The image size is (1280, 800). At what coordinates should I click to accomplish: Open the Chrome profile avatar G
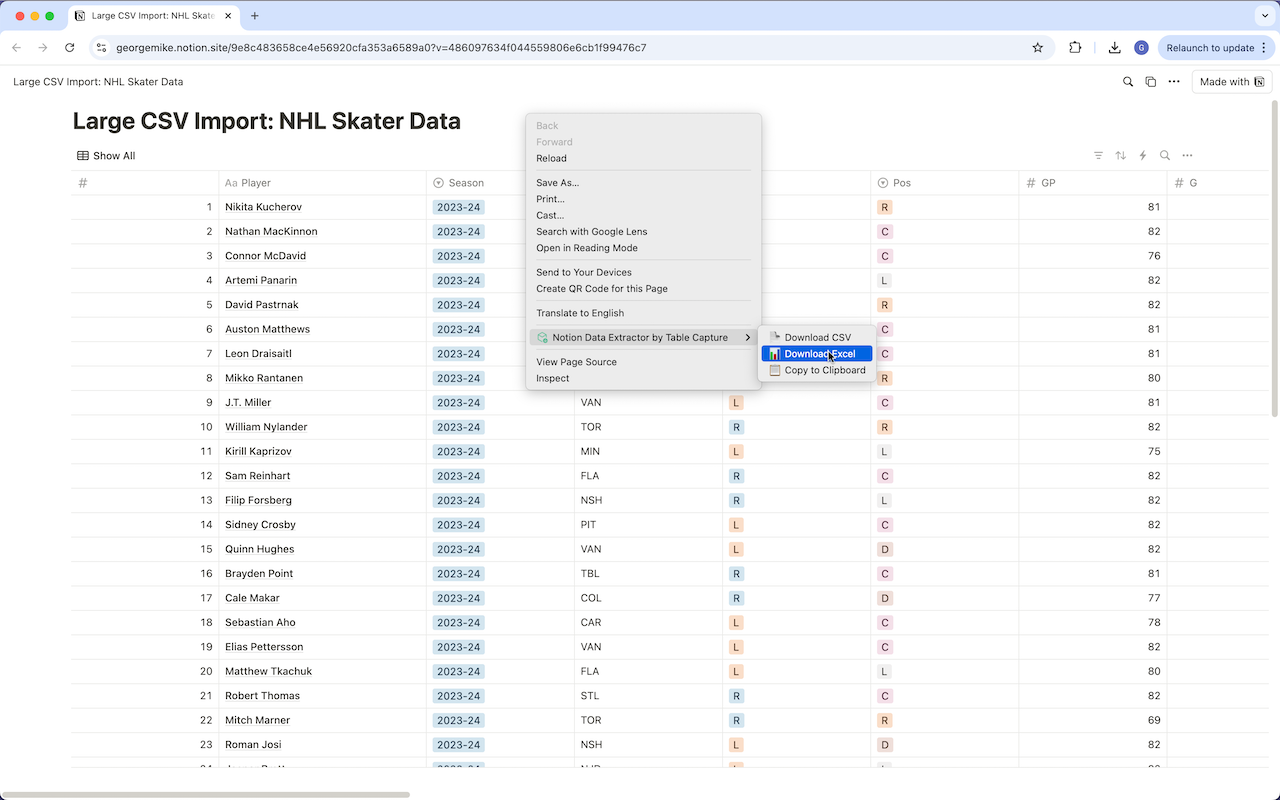[1141, 47]
